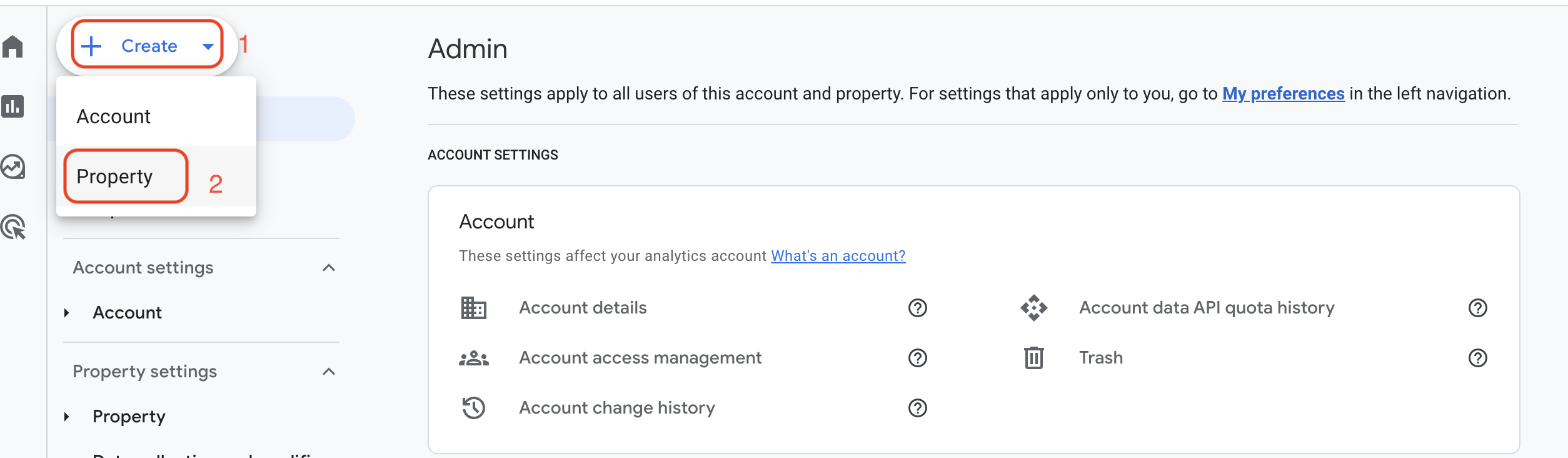Collapse the Account settings section
This screenshot has width=1568, height=458.
329,268
